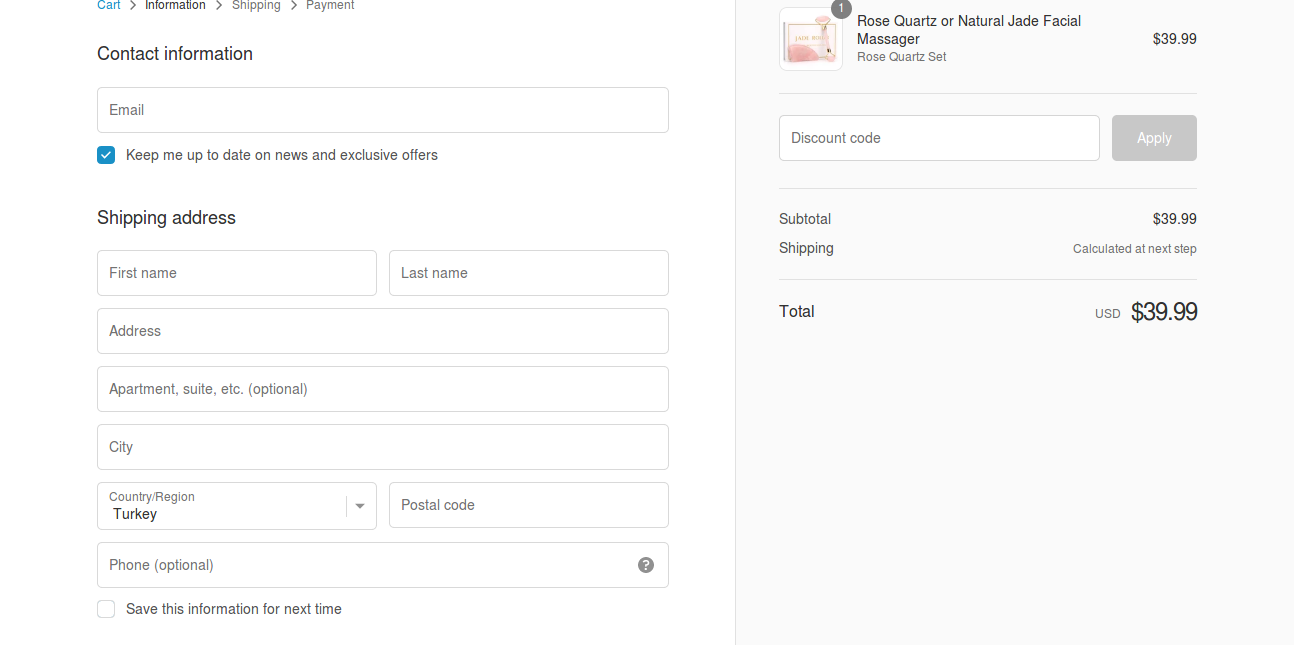Check 'Save this information for next time'
1294x645 pixels.
(106, 609)
